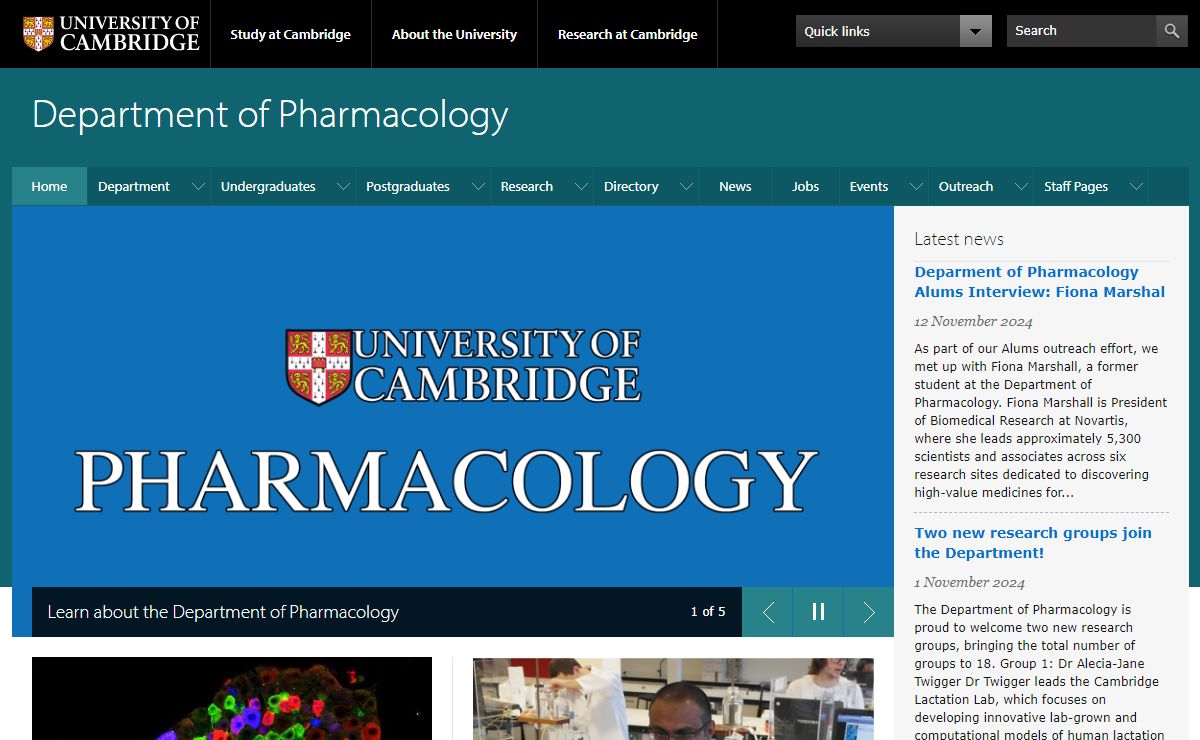Viewport: 1200px width, 740px height.
Task: Open the Outreach menu item
Action: [x=966, y=186]
